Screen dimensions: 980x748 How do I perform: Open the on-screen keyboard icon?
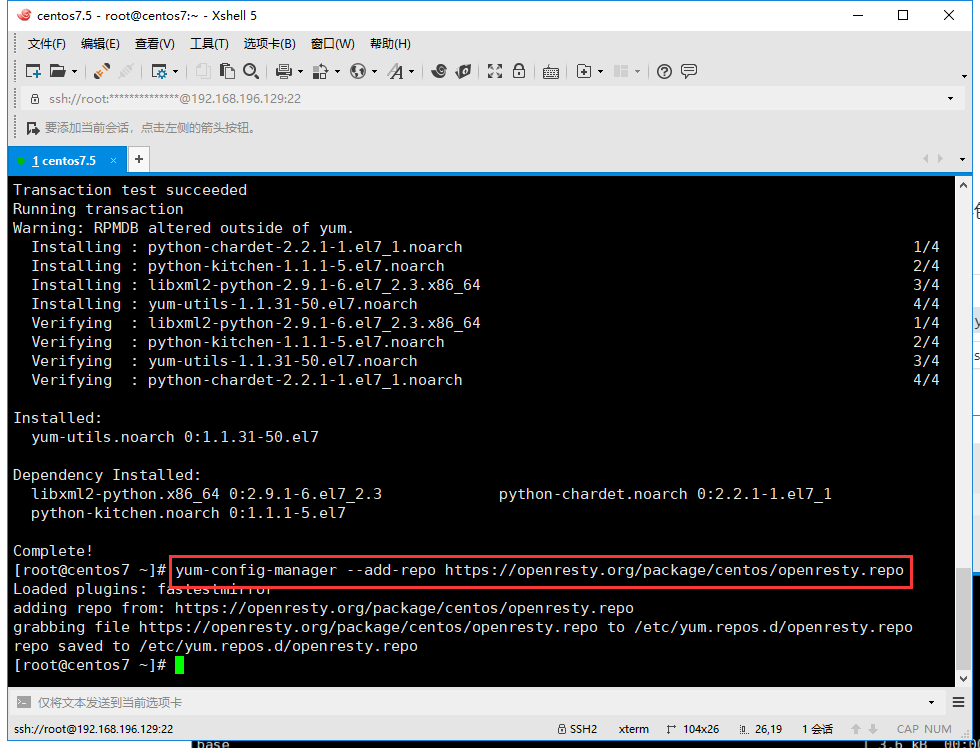pos(551,71)
